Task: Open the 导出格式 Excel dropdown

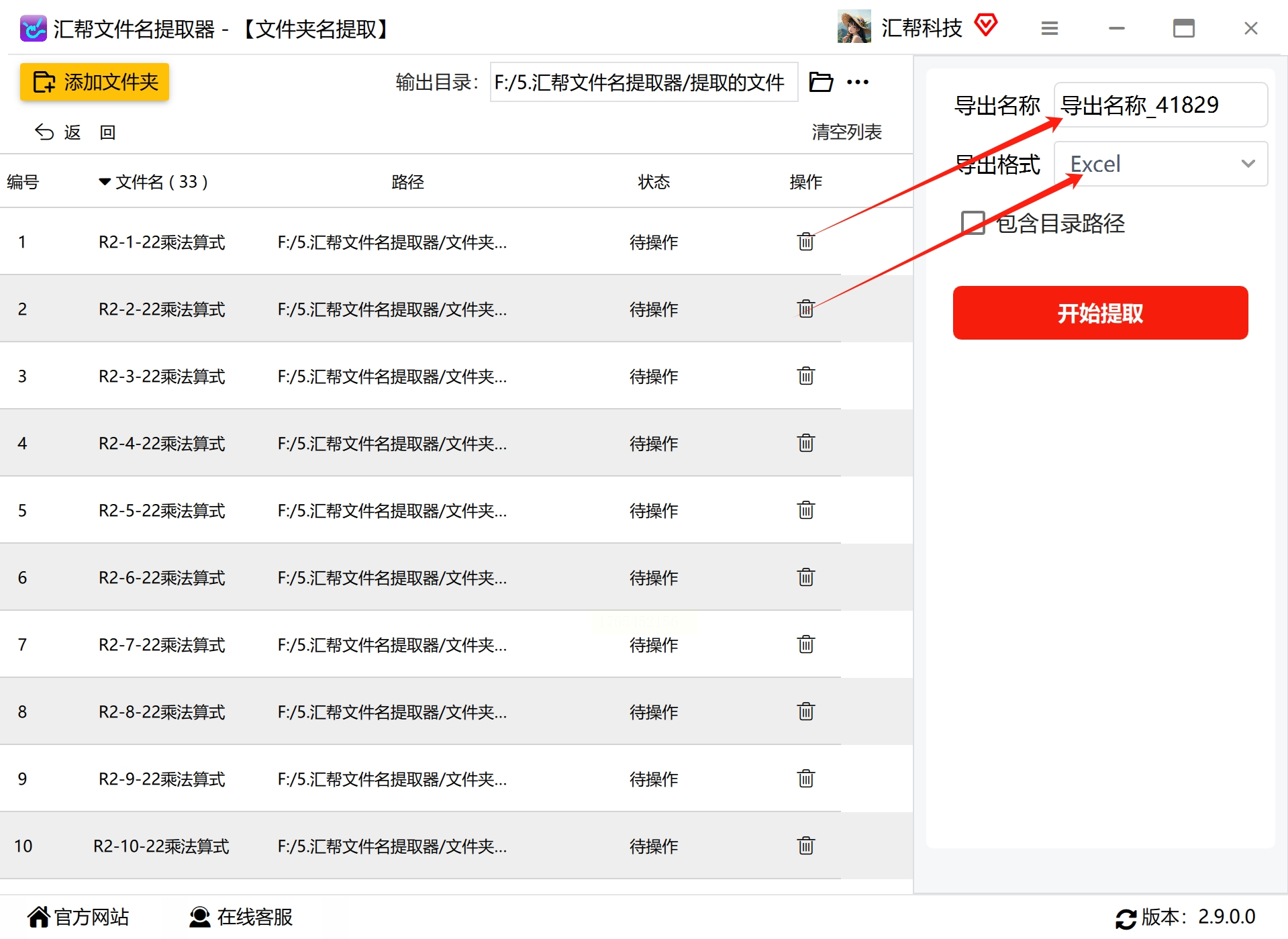Action: pyautogui.click(x=1160, y=164)
